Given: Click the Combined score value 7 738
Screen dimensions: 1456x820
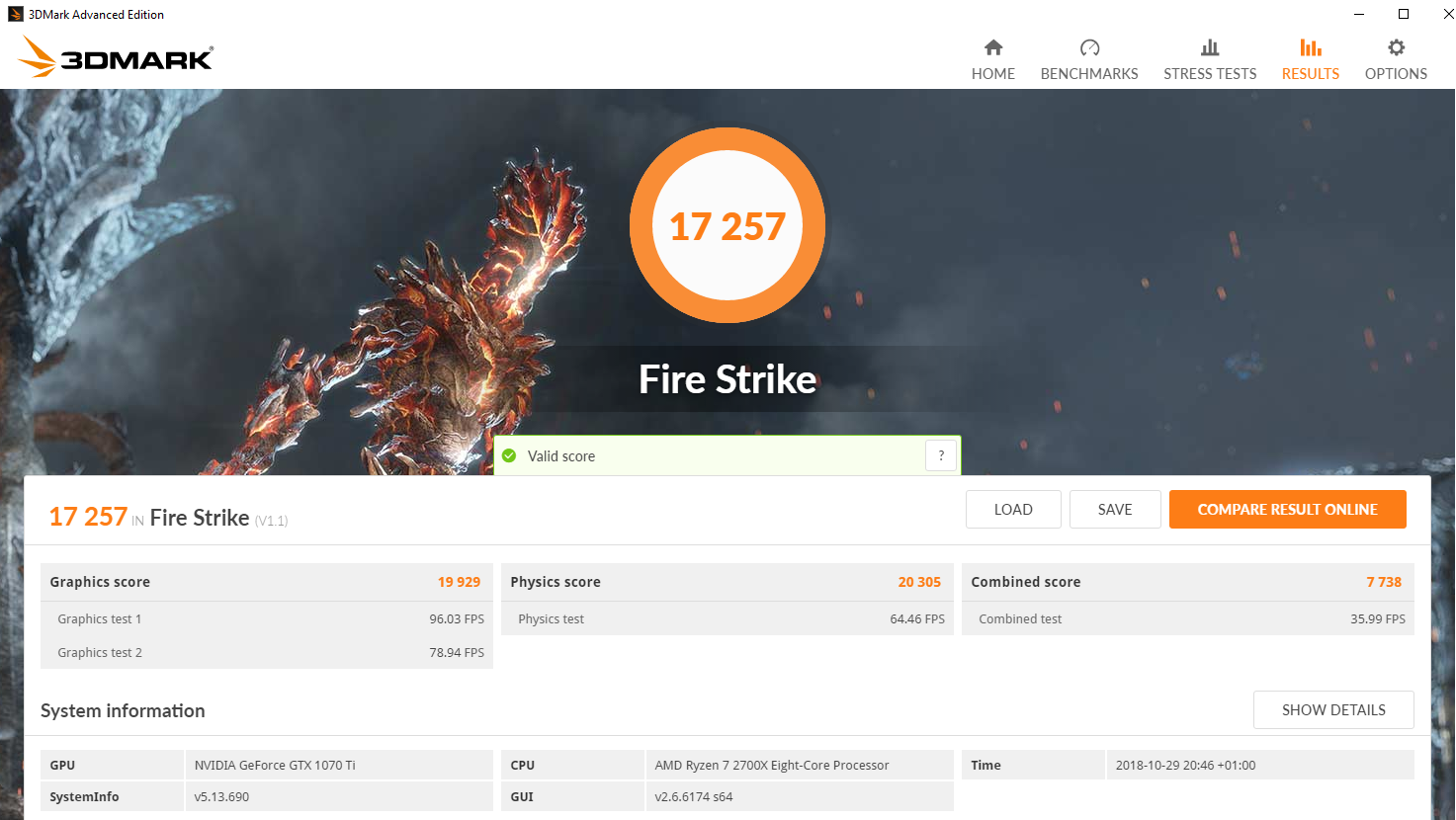Looking at the screenshot, I should [1384, 582].
